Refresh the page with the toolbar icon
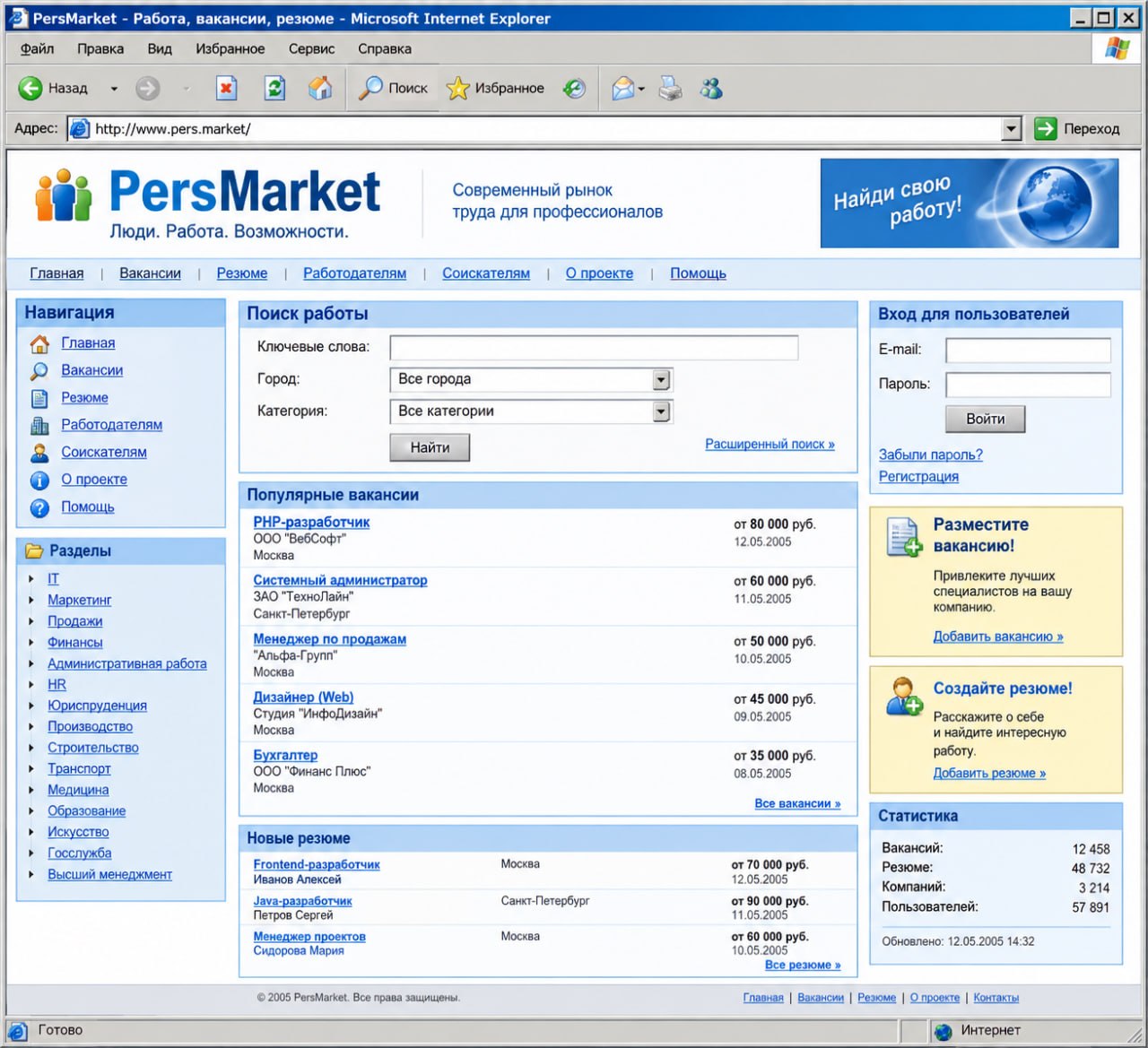Viewport: 1148px width, 1048px height. [x=274, y=88]
